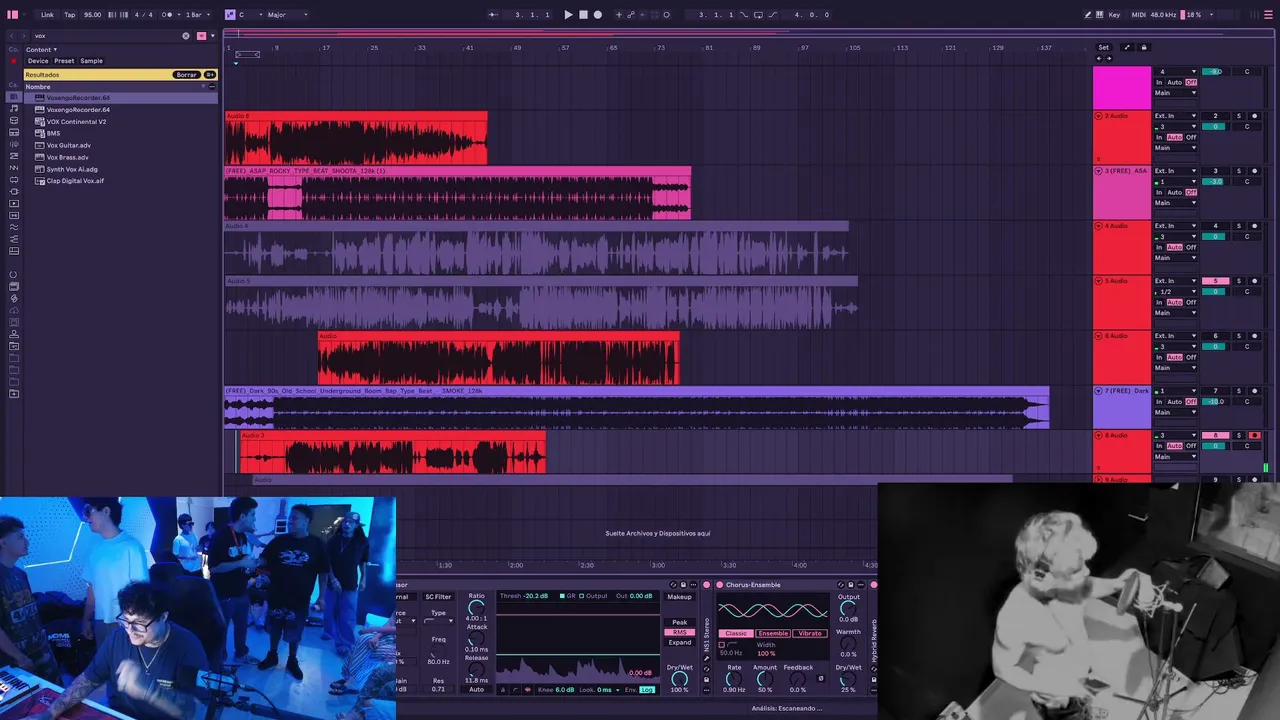Toggle Chorus-Ensemble device activator
This screenshot has height=720, width=1280.
pos(719,585)
